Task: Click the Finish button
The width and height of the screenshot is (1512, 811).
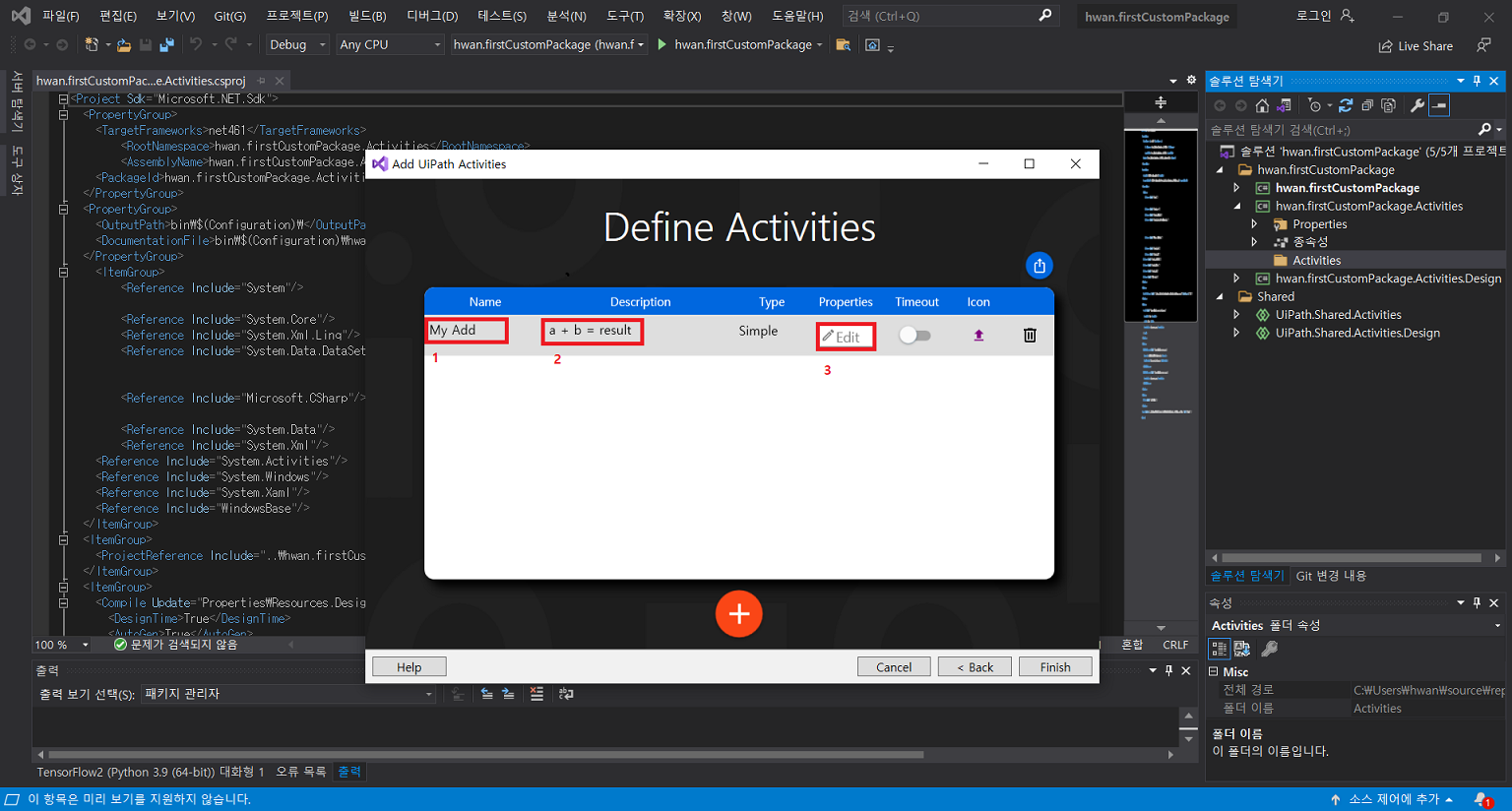Action: [1055, 667]
